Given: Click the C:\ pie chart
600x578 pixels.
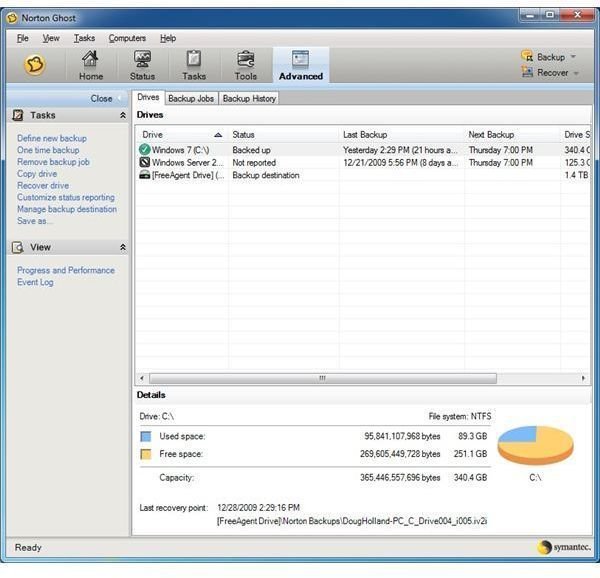Looking at the screenshot, I should (x=535, y=445).
